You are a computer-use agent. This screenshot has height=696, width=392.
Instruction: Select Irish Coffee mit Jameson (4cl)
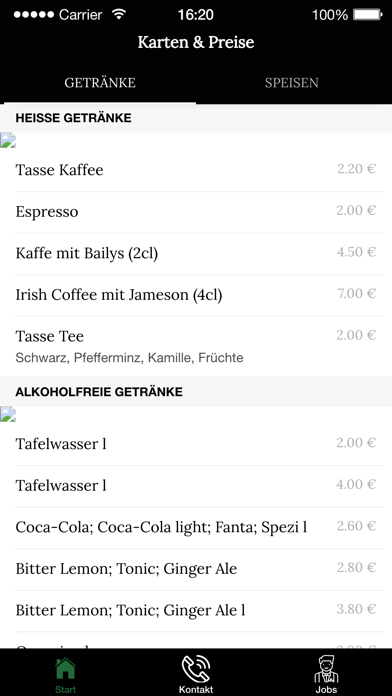click(196, 296)
